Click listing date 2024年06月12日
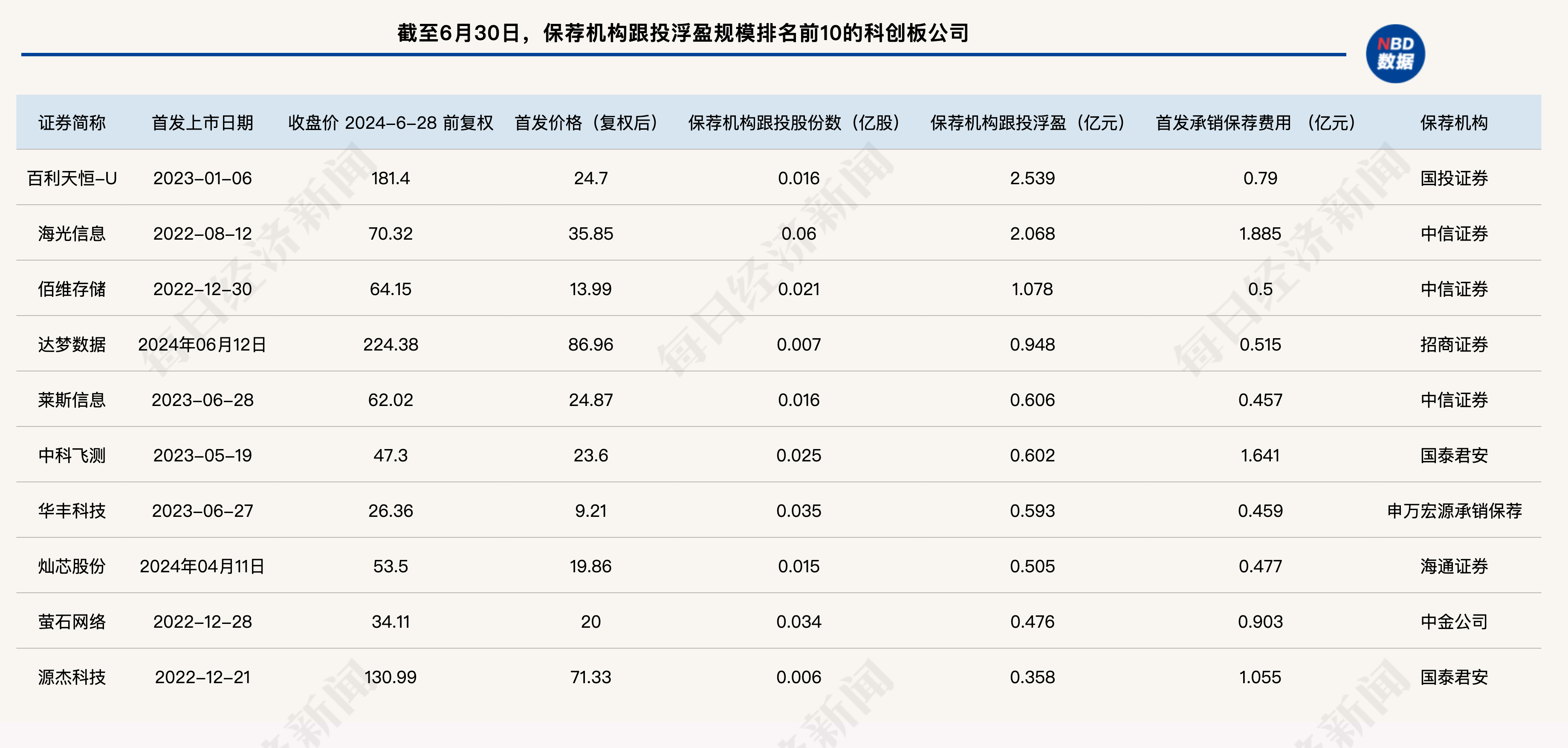Image resolution: width=1568 pixels, height=748 pixels. [202, 345]
